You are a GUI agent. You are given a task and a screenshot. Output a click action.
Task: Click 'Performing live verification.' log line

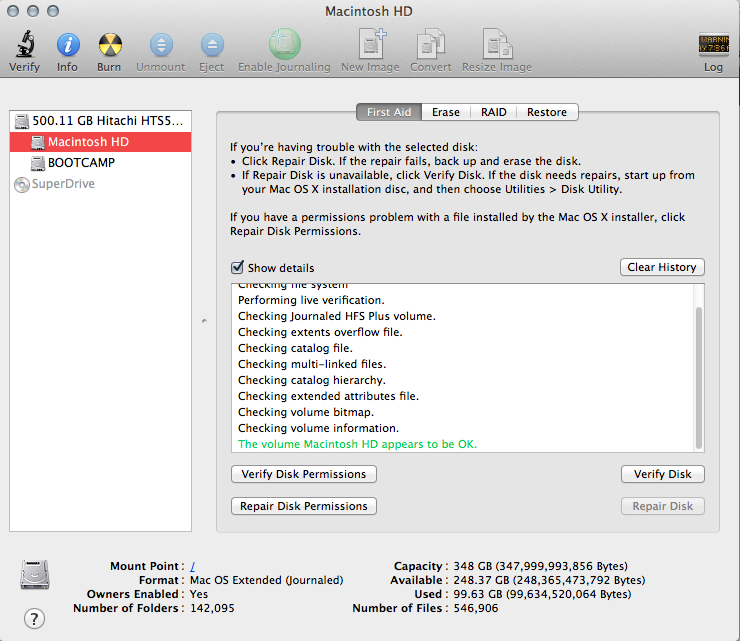[x=311, y=300]
